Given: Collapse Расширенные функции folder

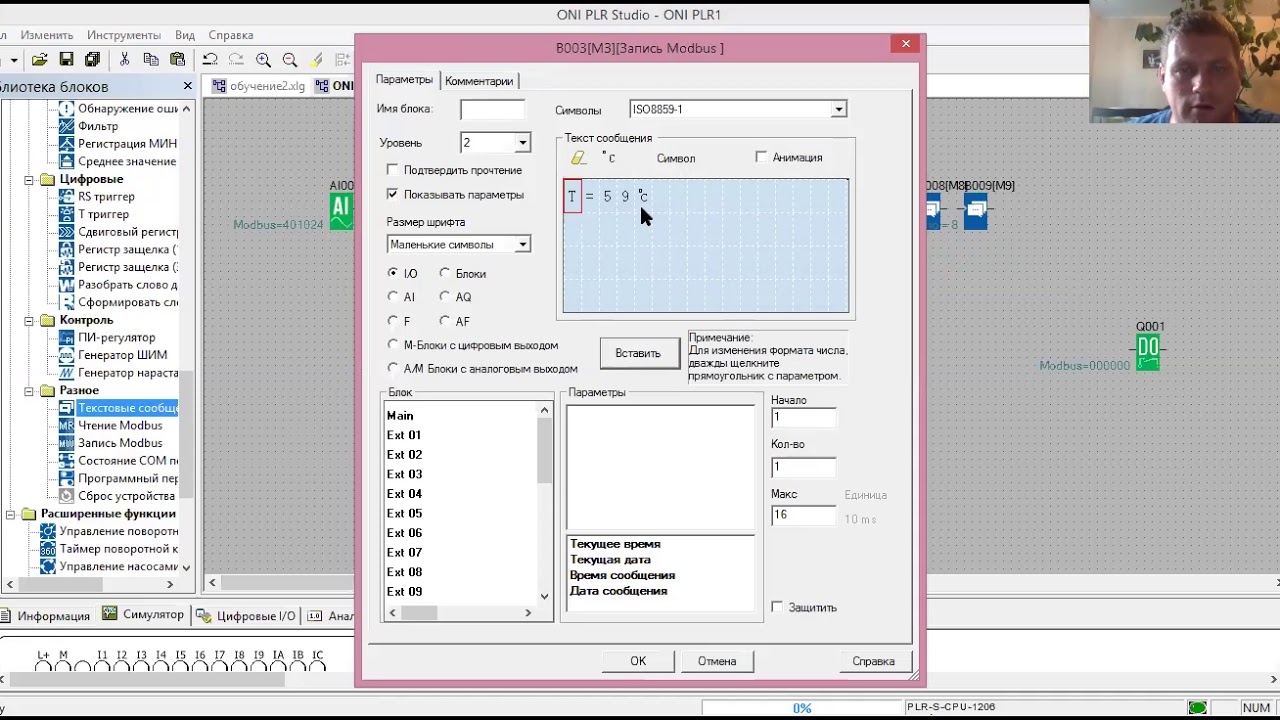Looking at the screenshot, I should point(11,514).
